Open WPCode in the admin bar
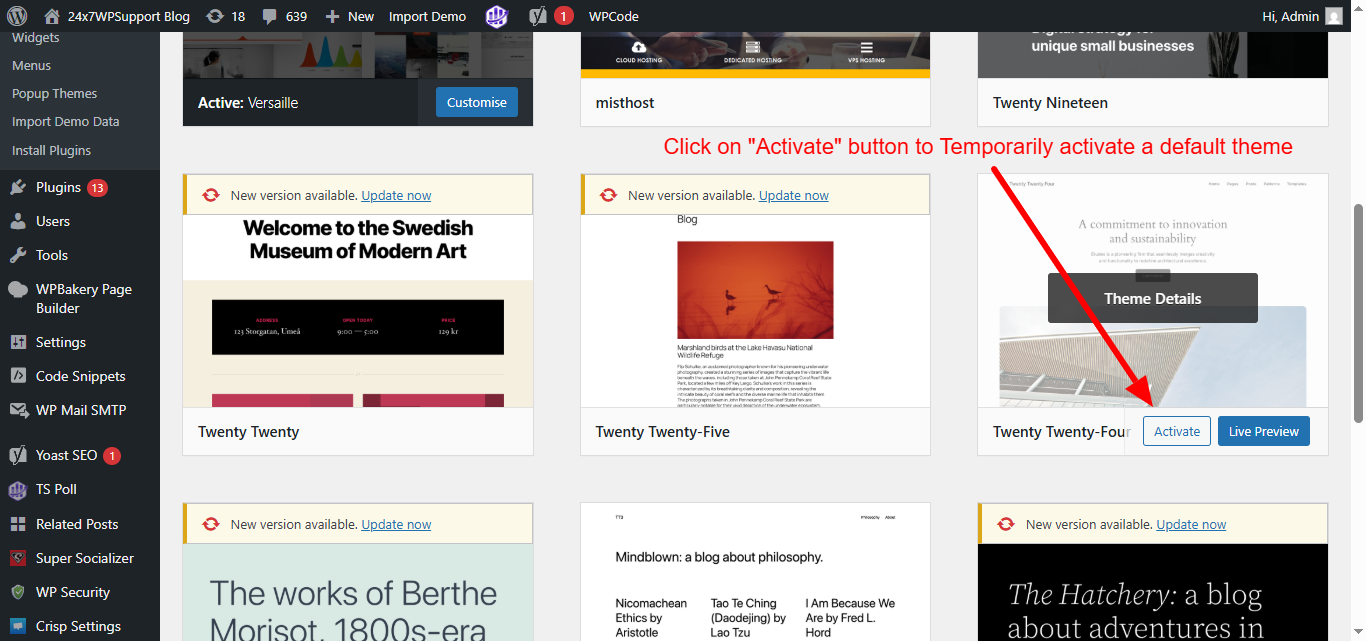 613,16
